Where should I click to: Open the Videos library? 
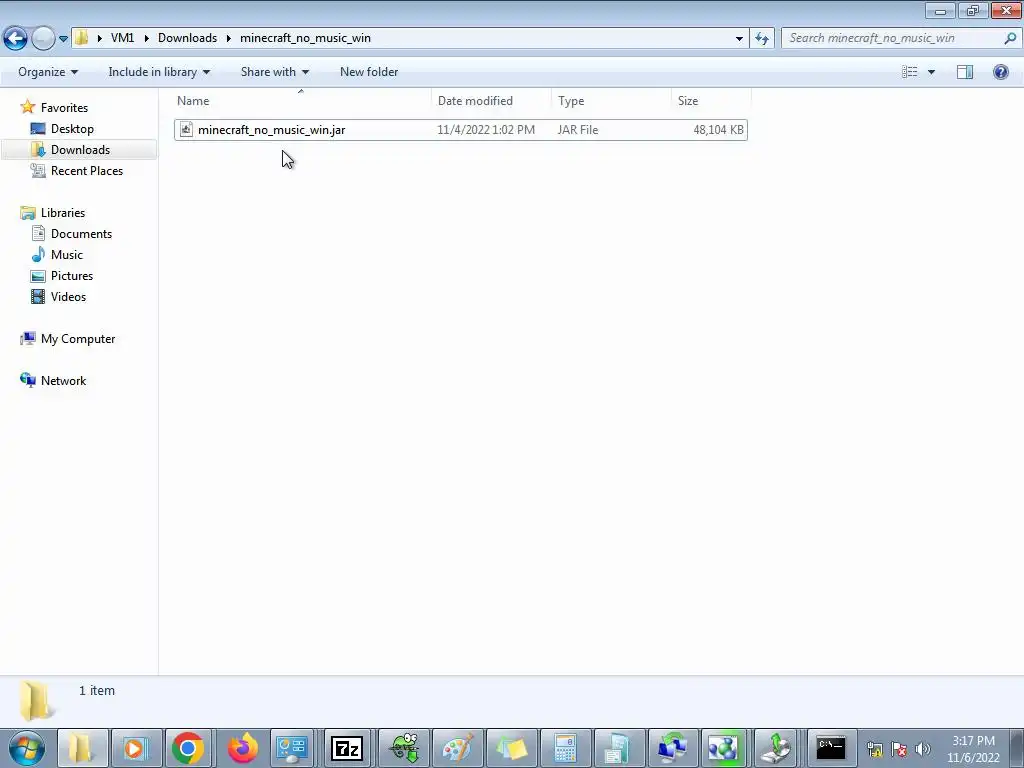pyautogui.click(x=68, y=296)
